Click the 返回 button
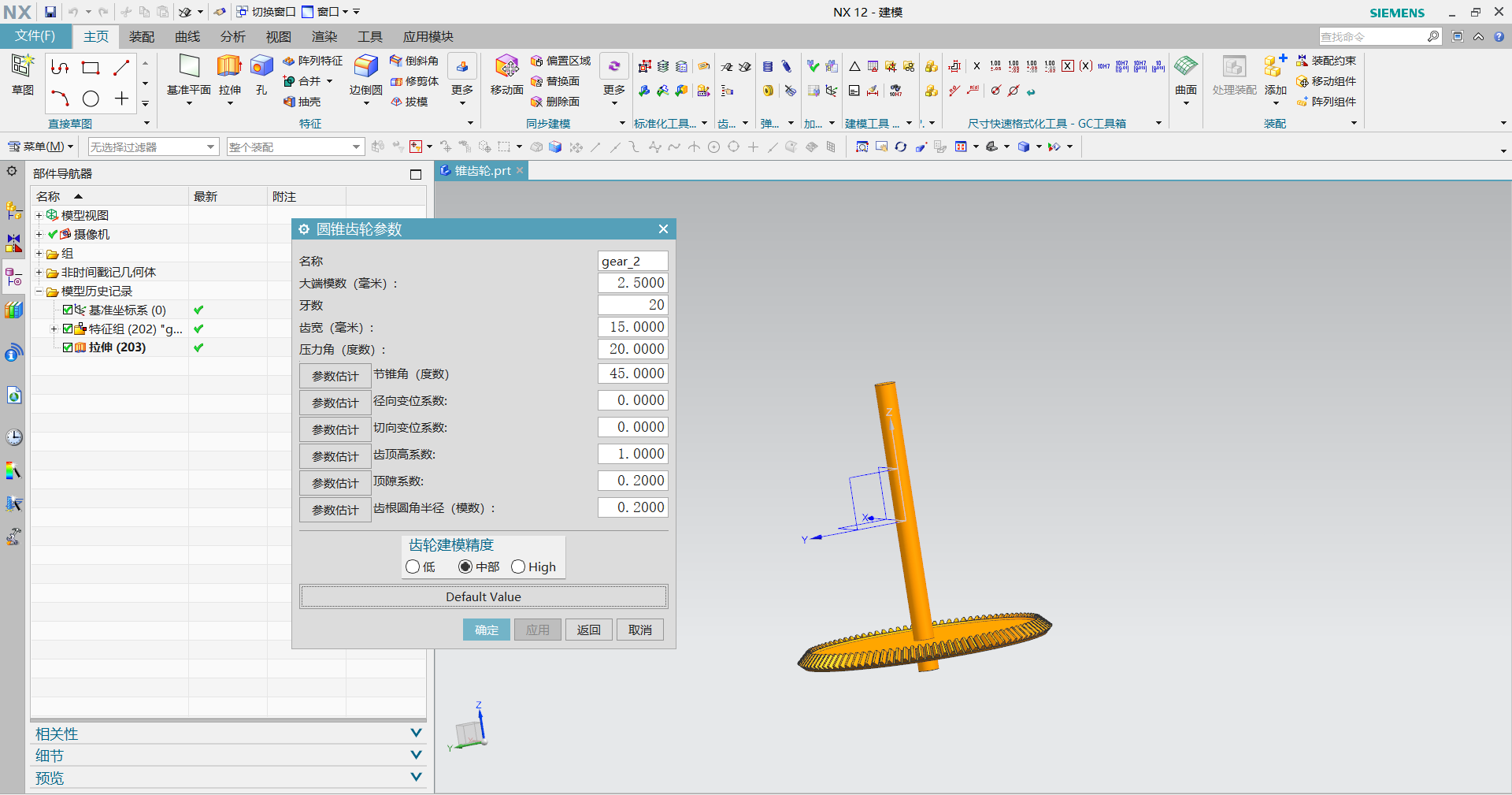The width and height of the screenshot is (1512, 795). tap(589, 630)
